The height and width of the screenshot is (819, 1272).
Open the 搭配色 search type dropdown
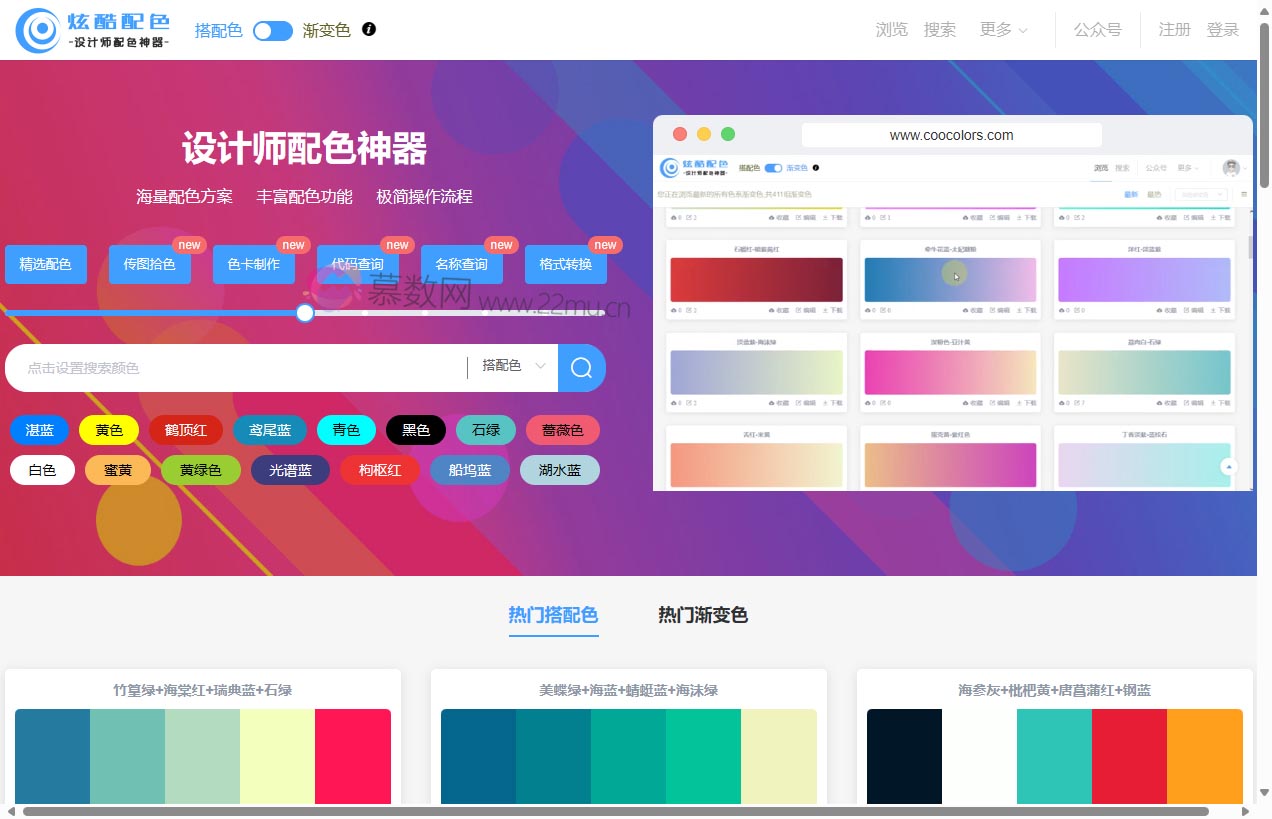tap(513, 366)
